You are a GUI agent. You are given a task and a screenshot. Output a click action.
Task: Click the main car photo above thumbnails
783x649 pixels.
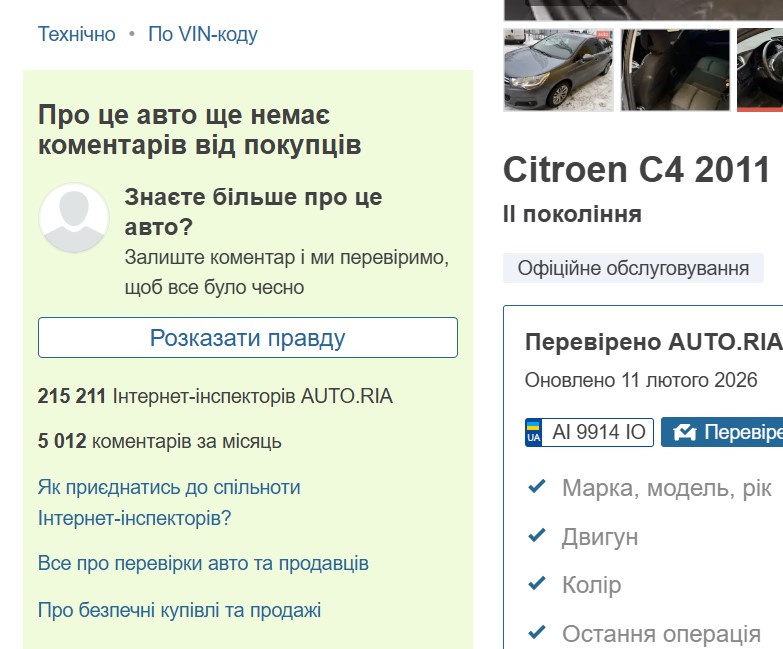point(642,10)
